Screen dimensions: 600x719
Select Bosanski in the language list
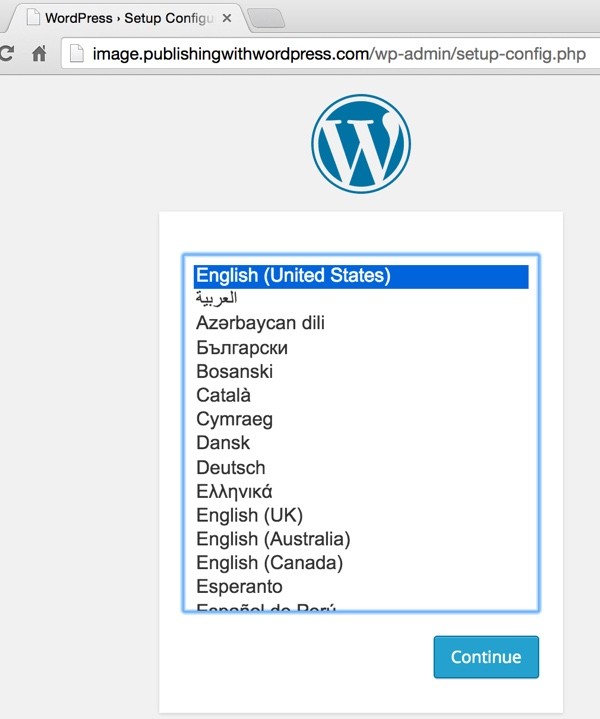[361, 371]
